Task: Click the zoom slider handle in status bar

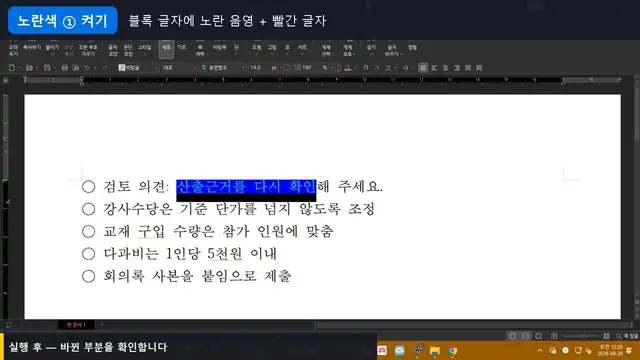Action: click(584, 336)
